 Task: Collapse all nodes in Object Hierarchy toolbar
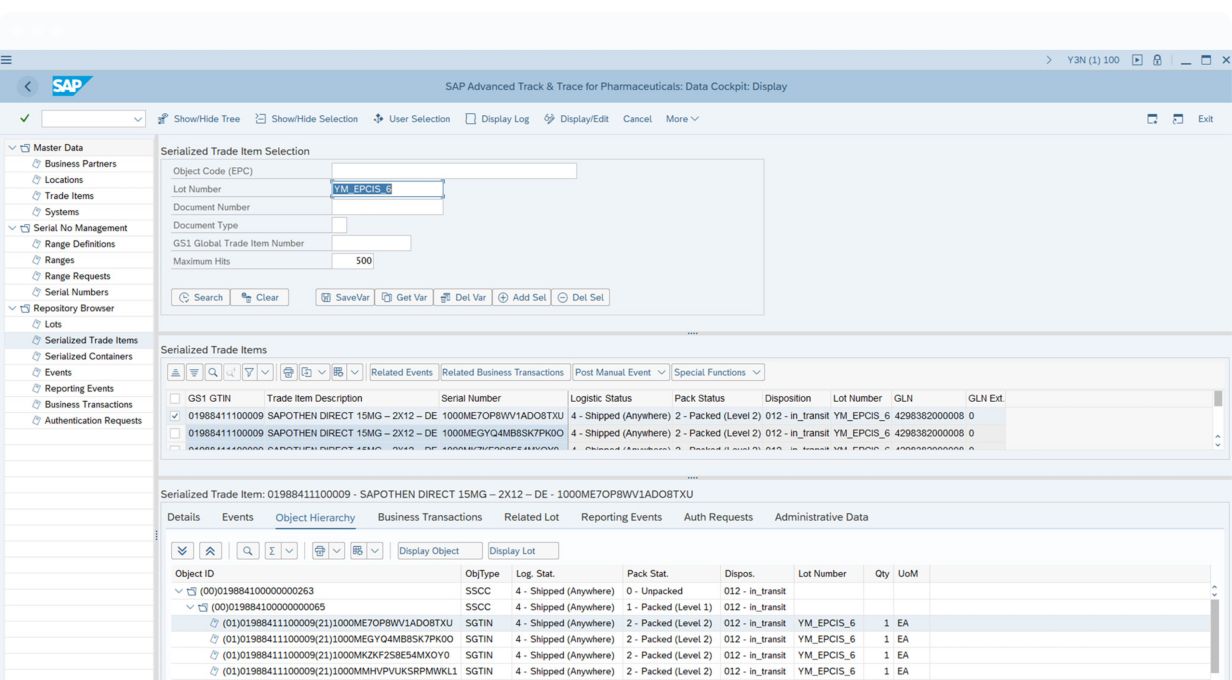click(x=209, y=551)
